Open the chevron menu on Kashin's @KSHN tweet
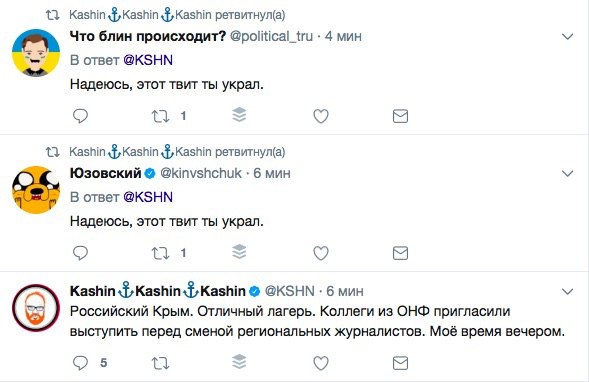 [567, 291]
